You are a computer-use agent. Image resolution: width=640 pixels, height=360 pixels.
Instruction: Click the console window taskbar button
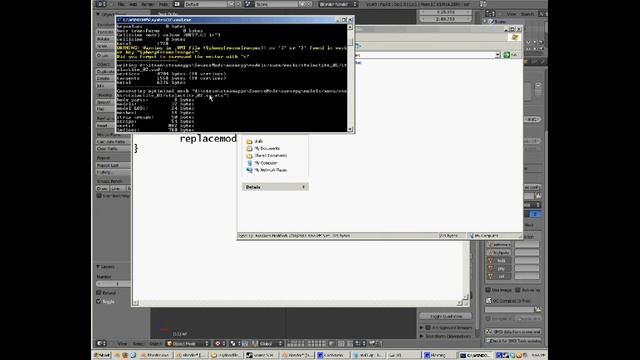(476, 355)
